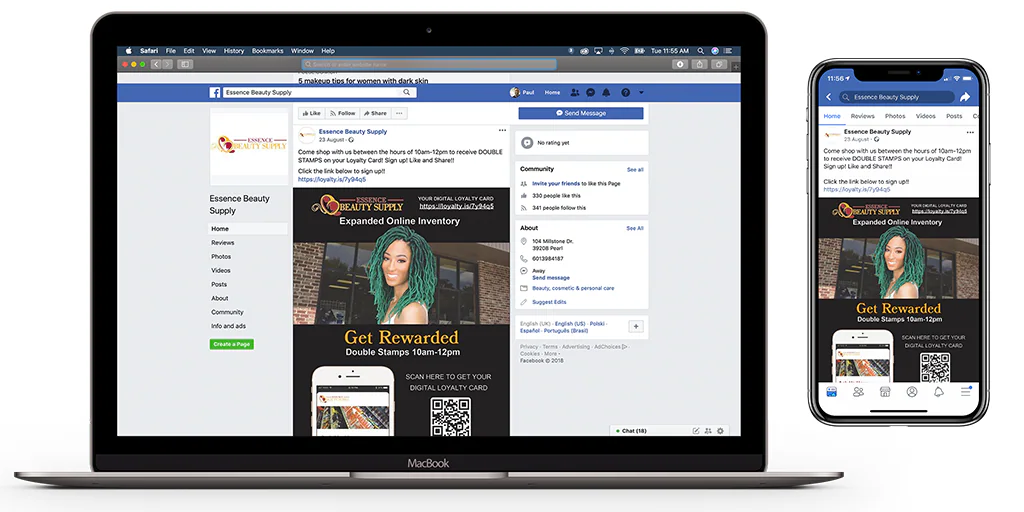This screenshot has height=512, width=1024.
Task: Tap the back arrow on the phone
Action: (829, 97)
